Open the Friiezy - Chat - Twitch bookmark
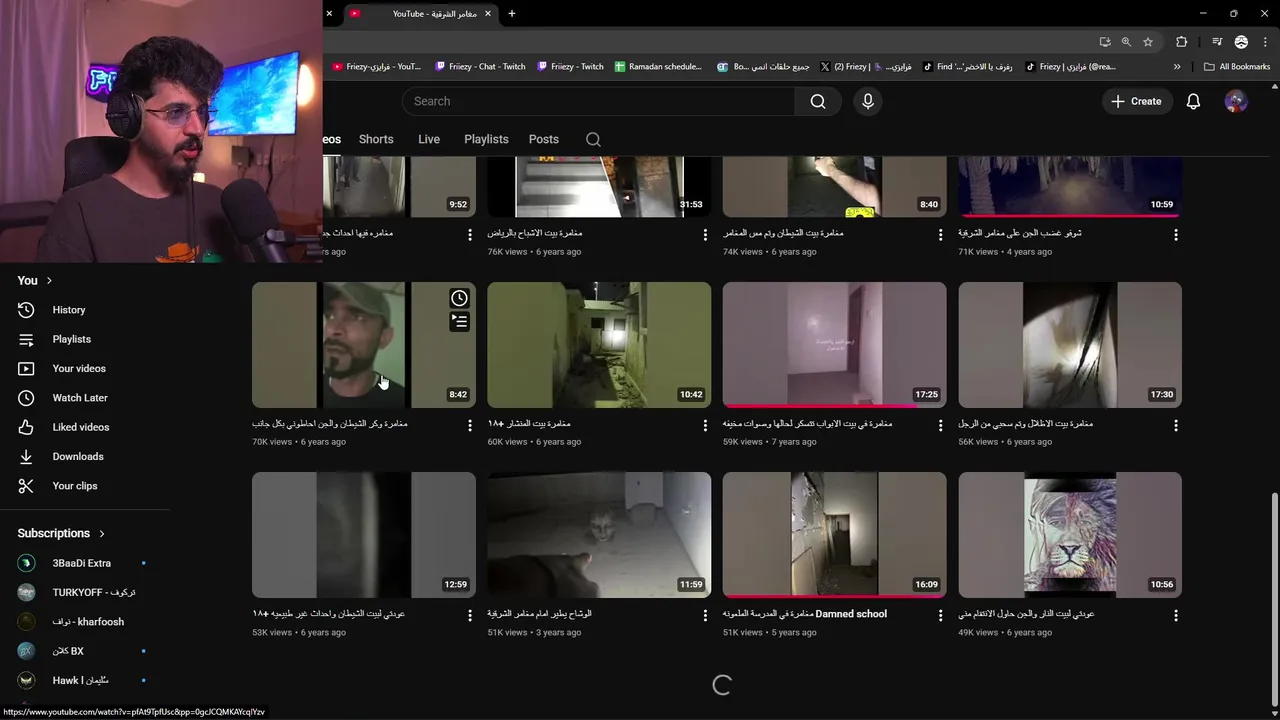Viewport: 1280px width, 720px height. (x=481, y=67)
